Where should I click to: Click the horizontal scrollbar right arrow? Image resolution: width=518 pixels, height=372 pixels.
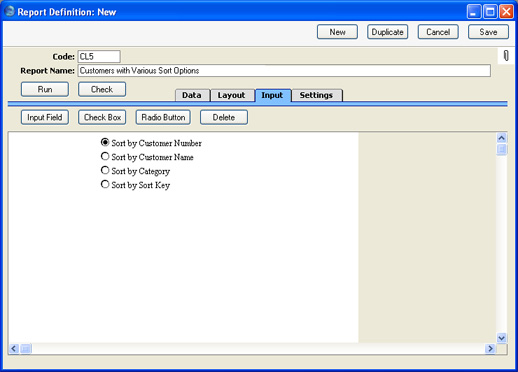click(490, 349)
